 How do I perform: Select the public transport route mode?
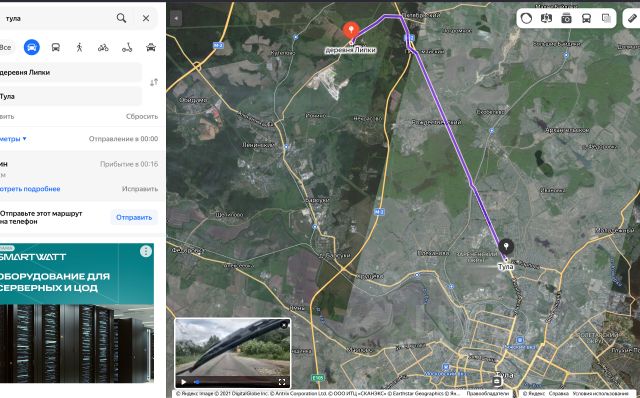click(x=56, y=47)
